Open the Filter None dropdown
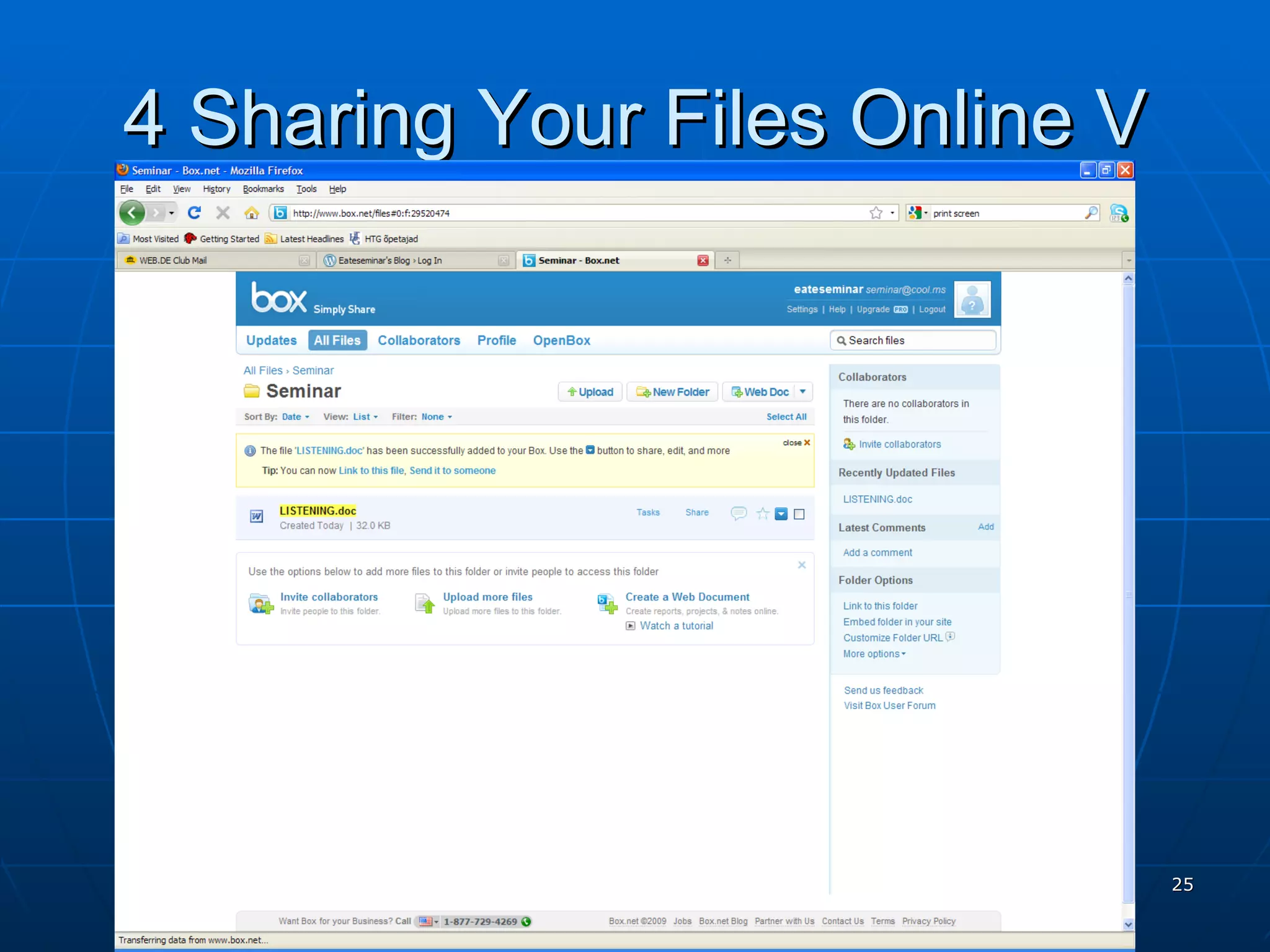Viewport: 1270px width, 952px height. (437, 417)
